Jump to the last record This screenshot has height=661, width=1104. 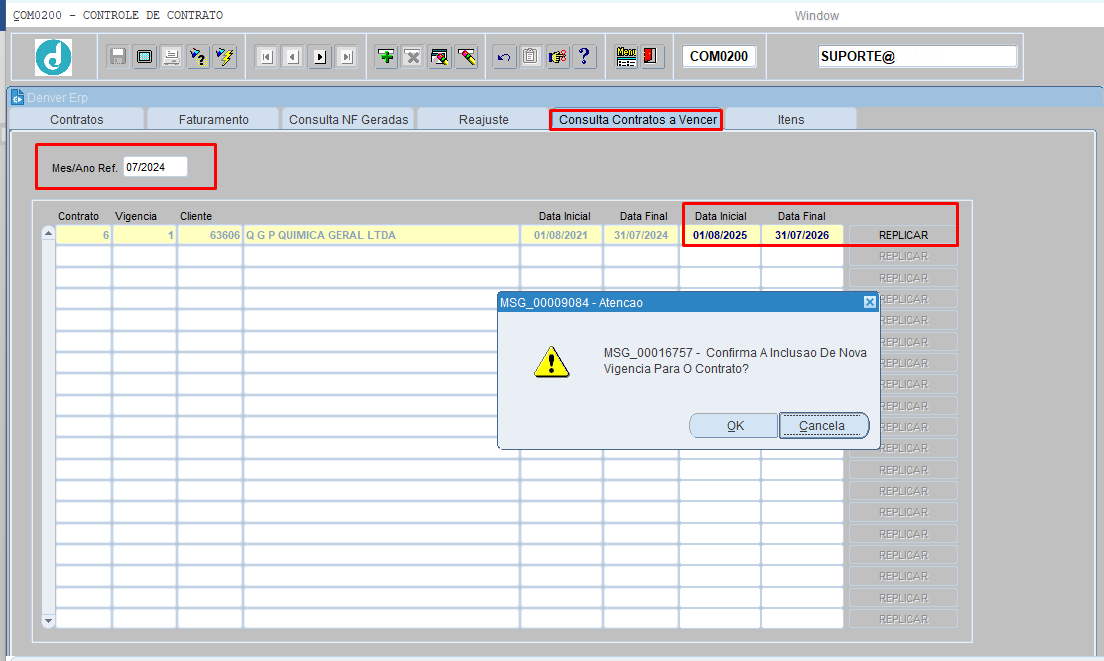[347, 57]
